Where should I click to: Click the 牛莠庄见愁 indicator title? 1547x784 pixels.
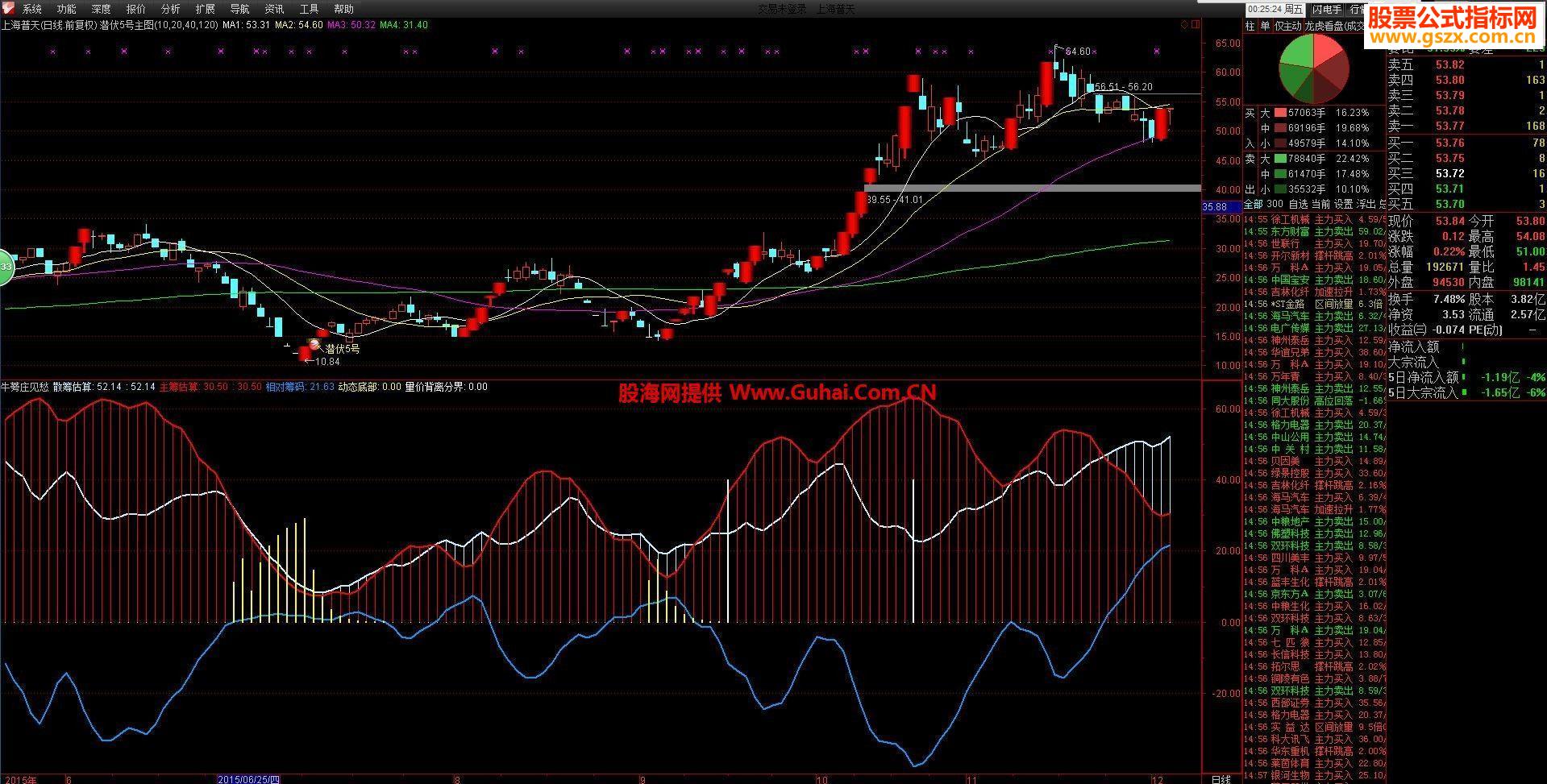click(24, 387)
